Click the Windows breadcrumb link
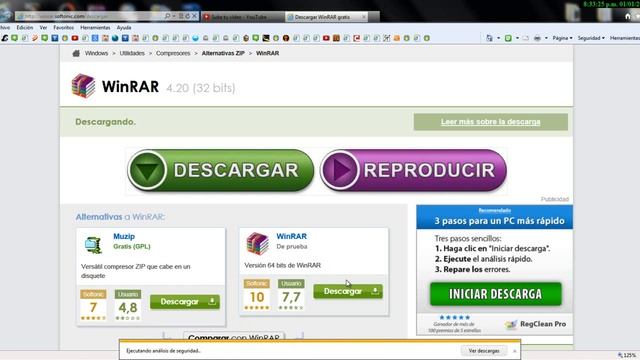This screenshot has height=360, width=640. 96,53
